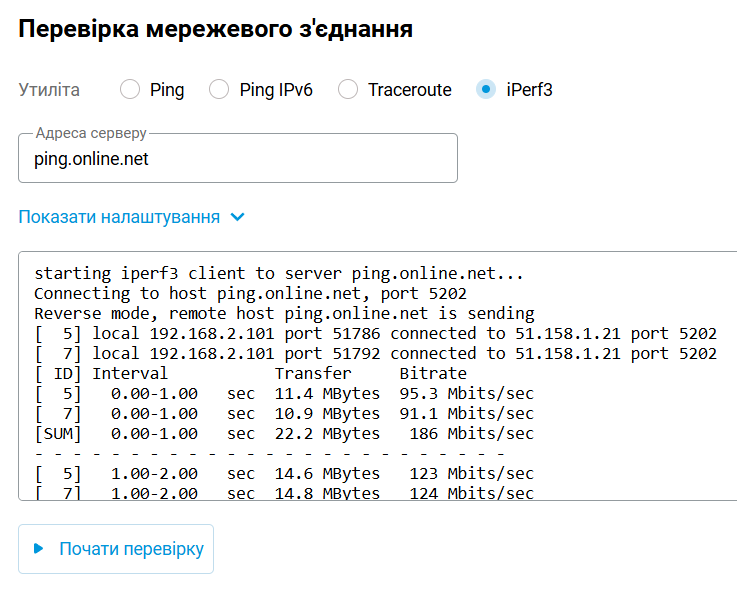Choose the Traceroute radio option
Viewport: 737px width, 590px height.
[348, 89]
